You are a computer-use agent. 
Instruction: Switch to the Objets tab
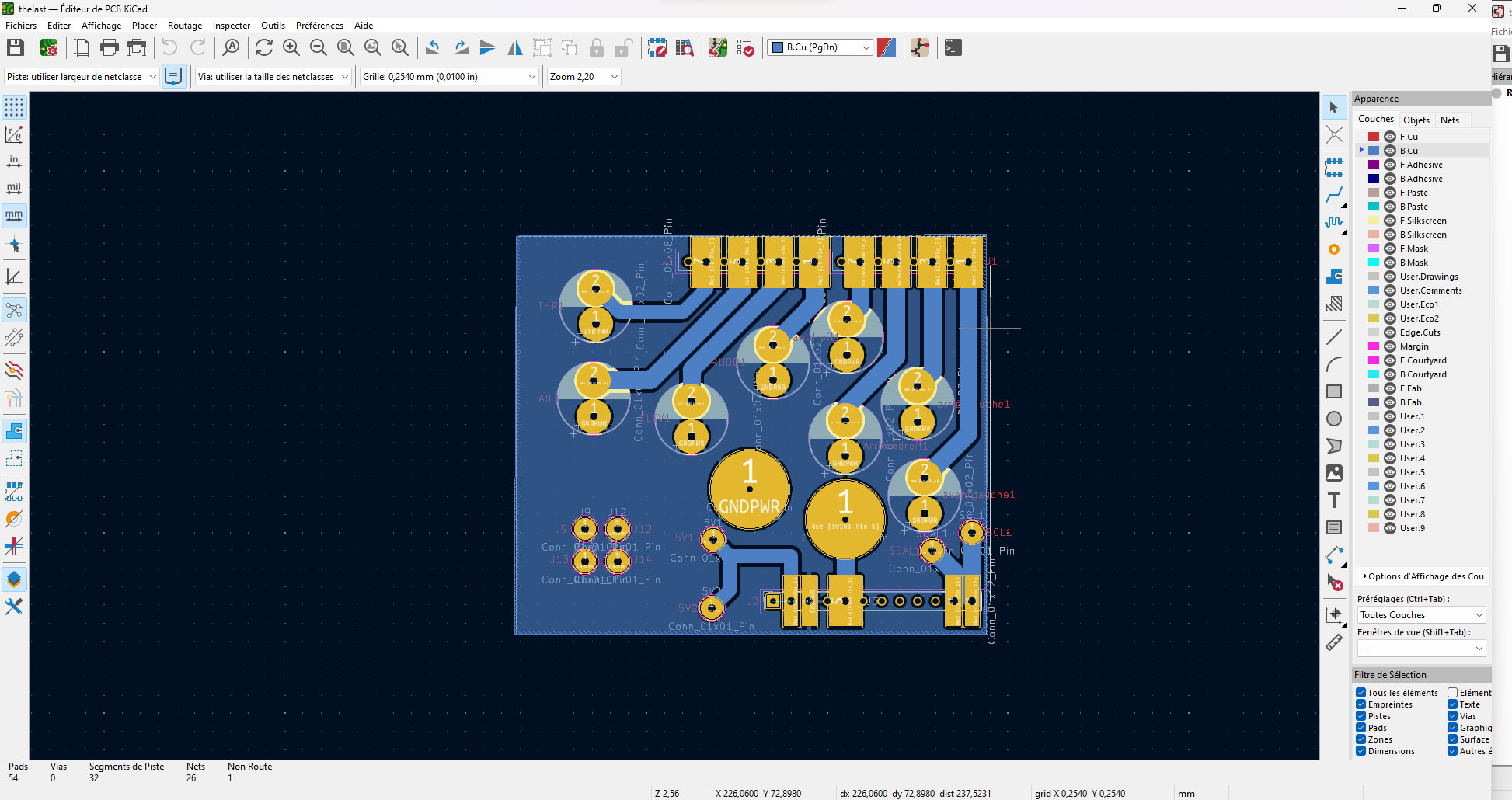point(1416,120)
